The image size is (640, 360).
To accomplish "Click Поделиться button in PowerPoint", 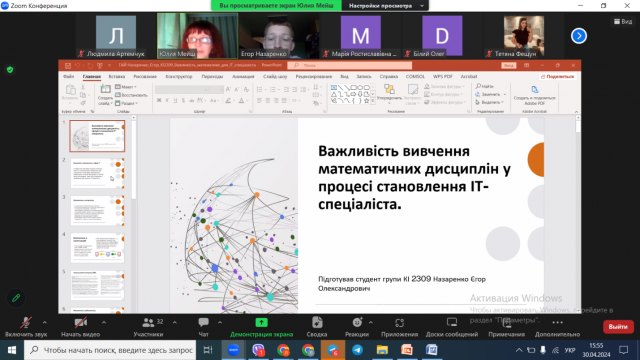I will point(558,76).
